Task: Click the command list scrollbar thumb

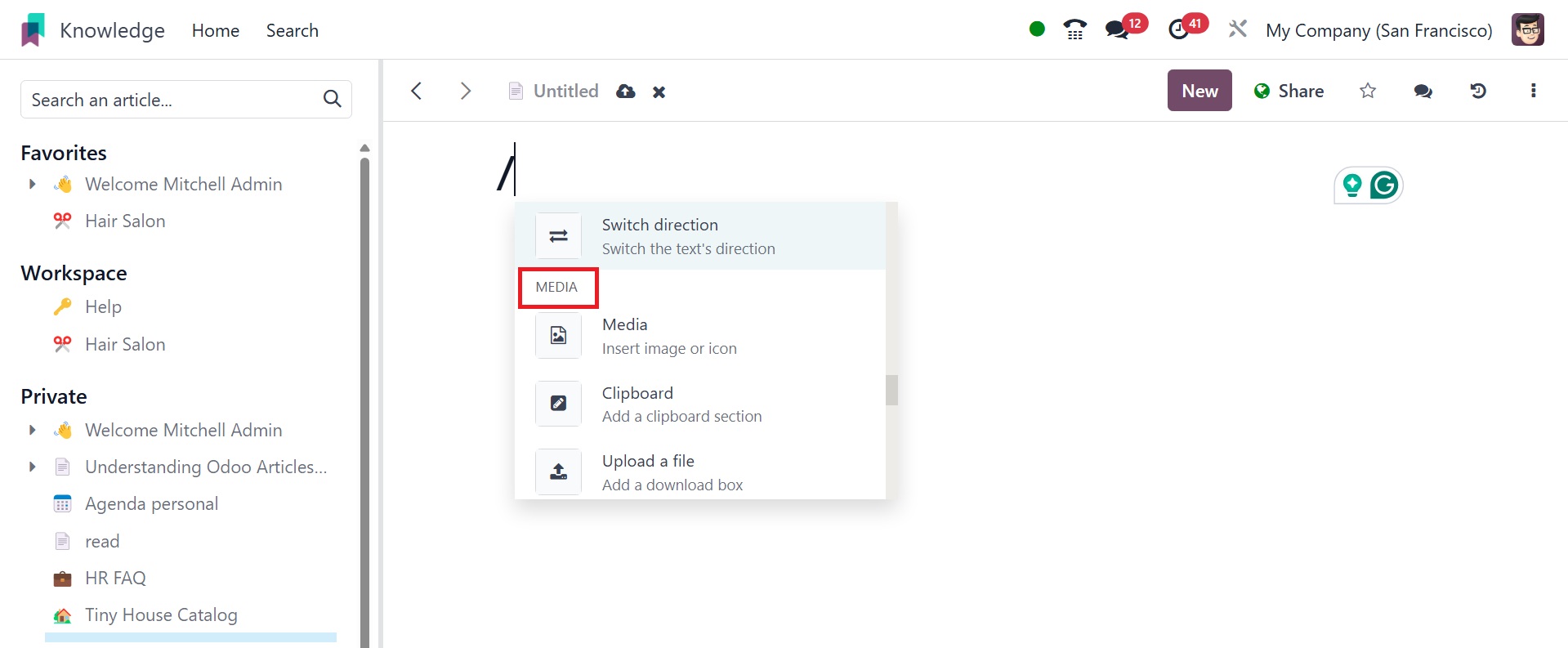Action: tap(891, 390)
